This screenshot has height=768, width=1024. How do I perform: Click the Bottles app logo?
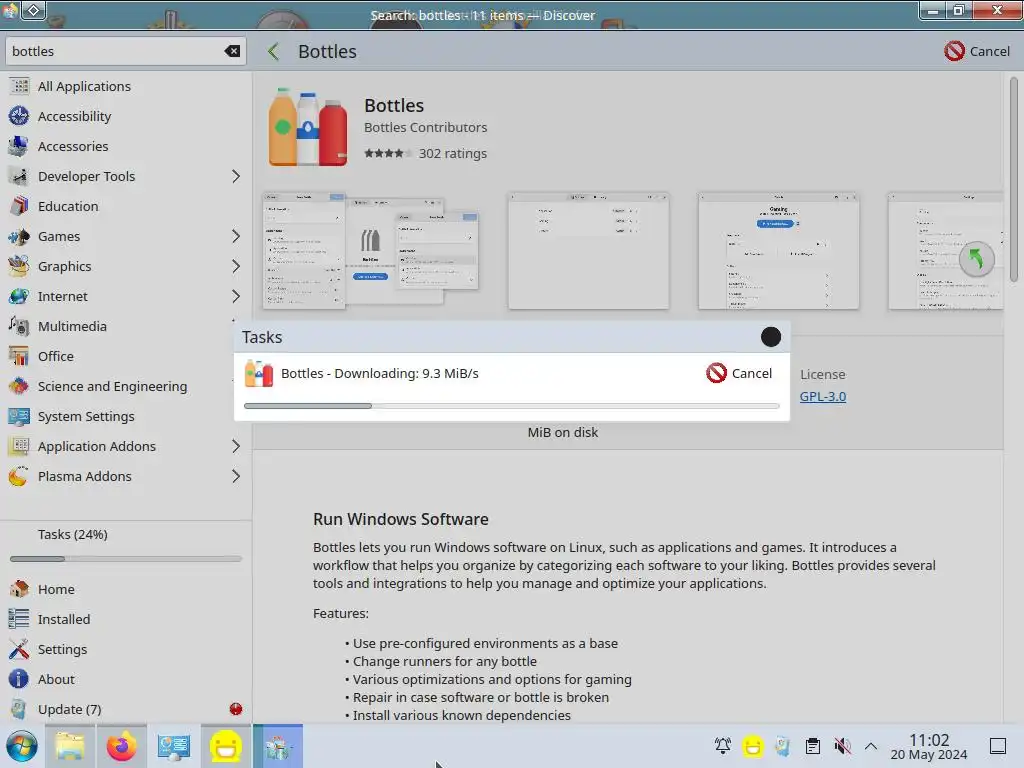(x=308, y=127)
